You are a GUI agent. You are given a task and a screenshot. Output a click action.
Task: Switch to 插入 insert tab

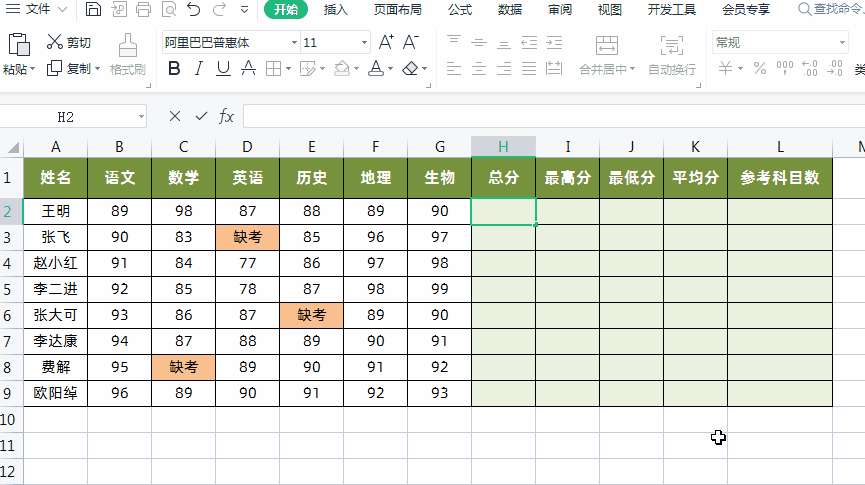pos(335,10)
